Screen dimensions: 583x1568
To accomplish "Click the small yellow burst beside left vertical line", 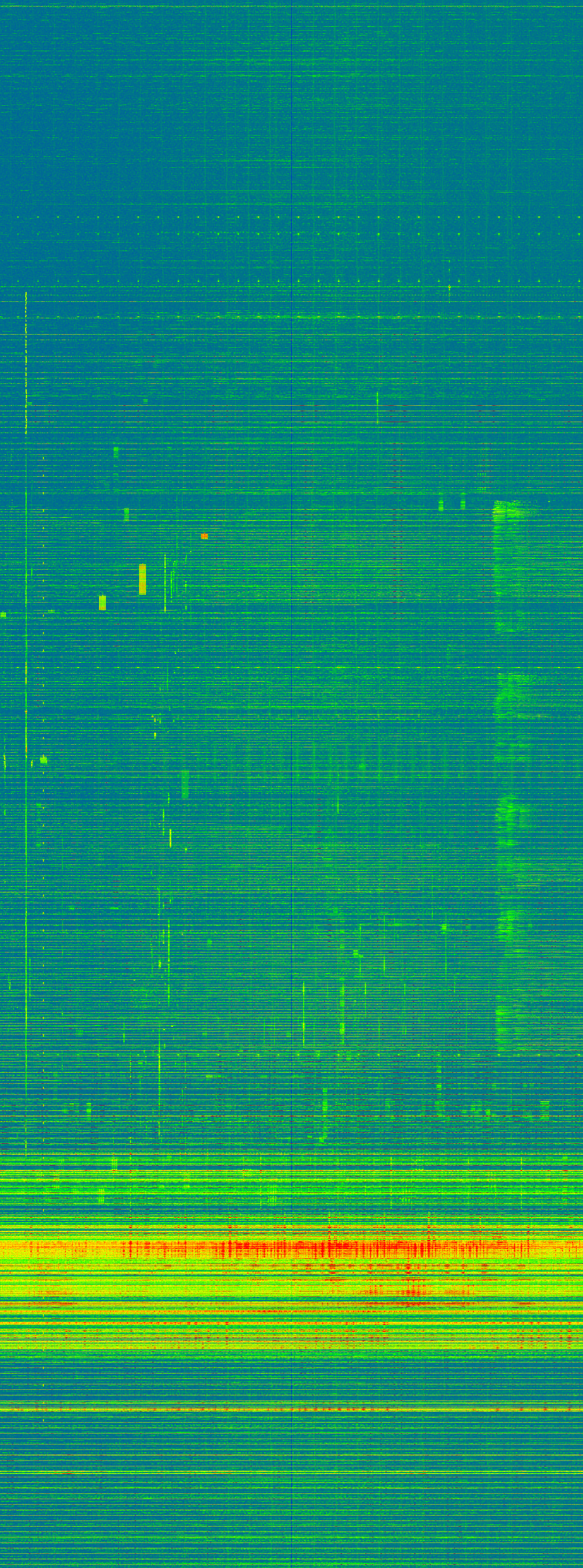I will pos(43,759).
